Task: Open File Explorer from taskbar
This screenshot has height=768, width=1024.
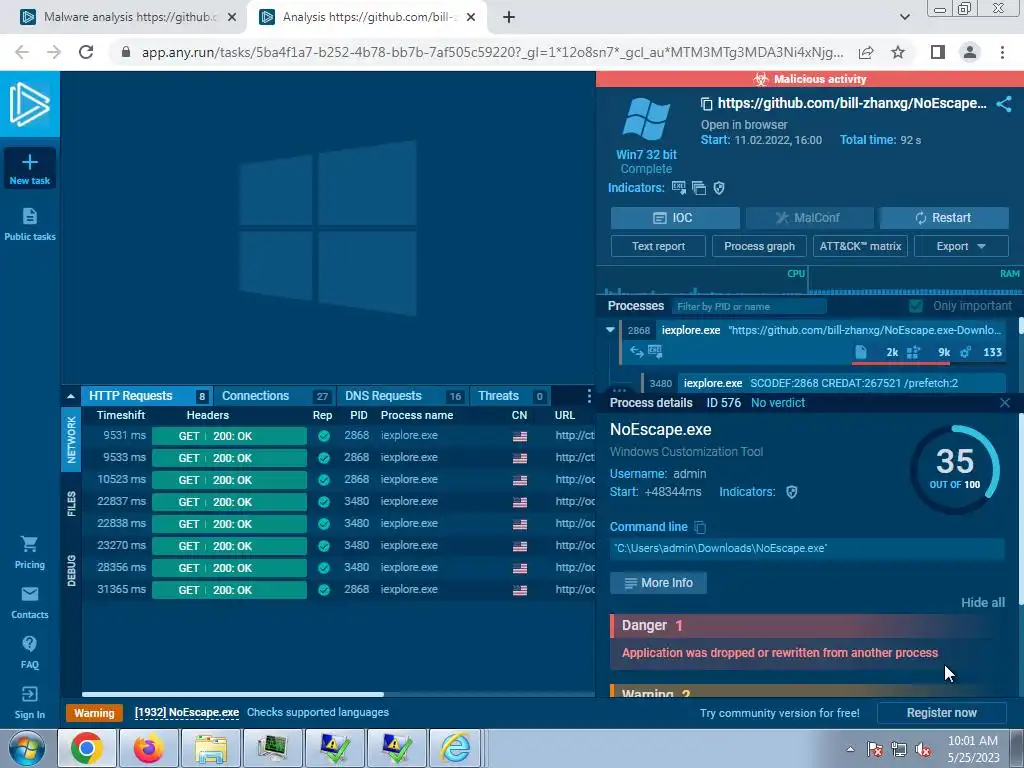Action: coord(210,748)
